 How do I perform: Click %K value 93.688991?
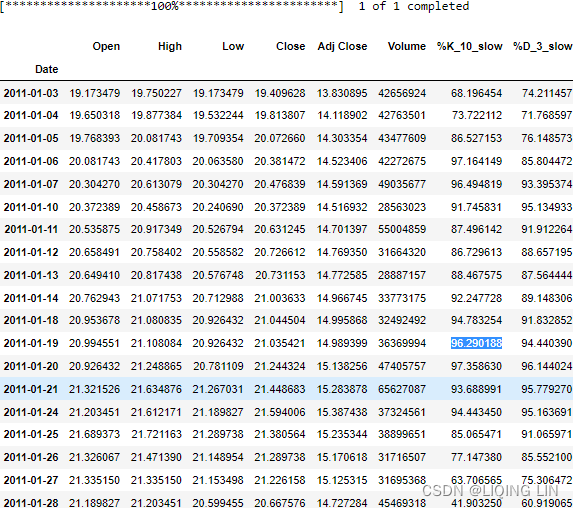point(476,389)
